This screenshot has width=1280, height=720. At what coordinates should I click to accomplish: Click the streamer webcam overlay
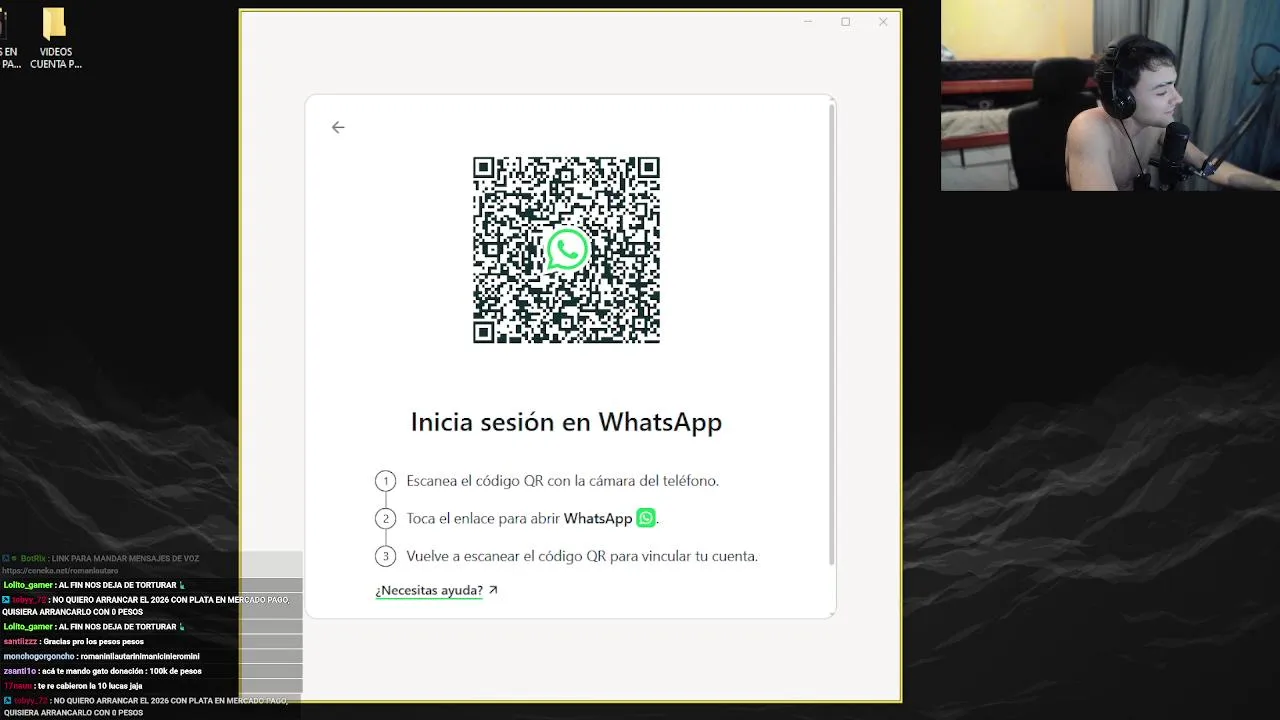pos(1110,95)
